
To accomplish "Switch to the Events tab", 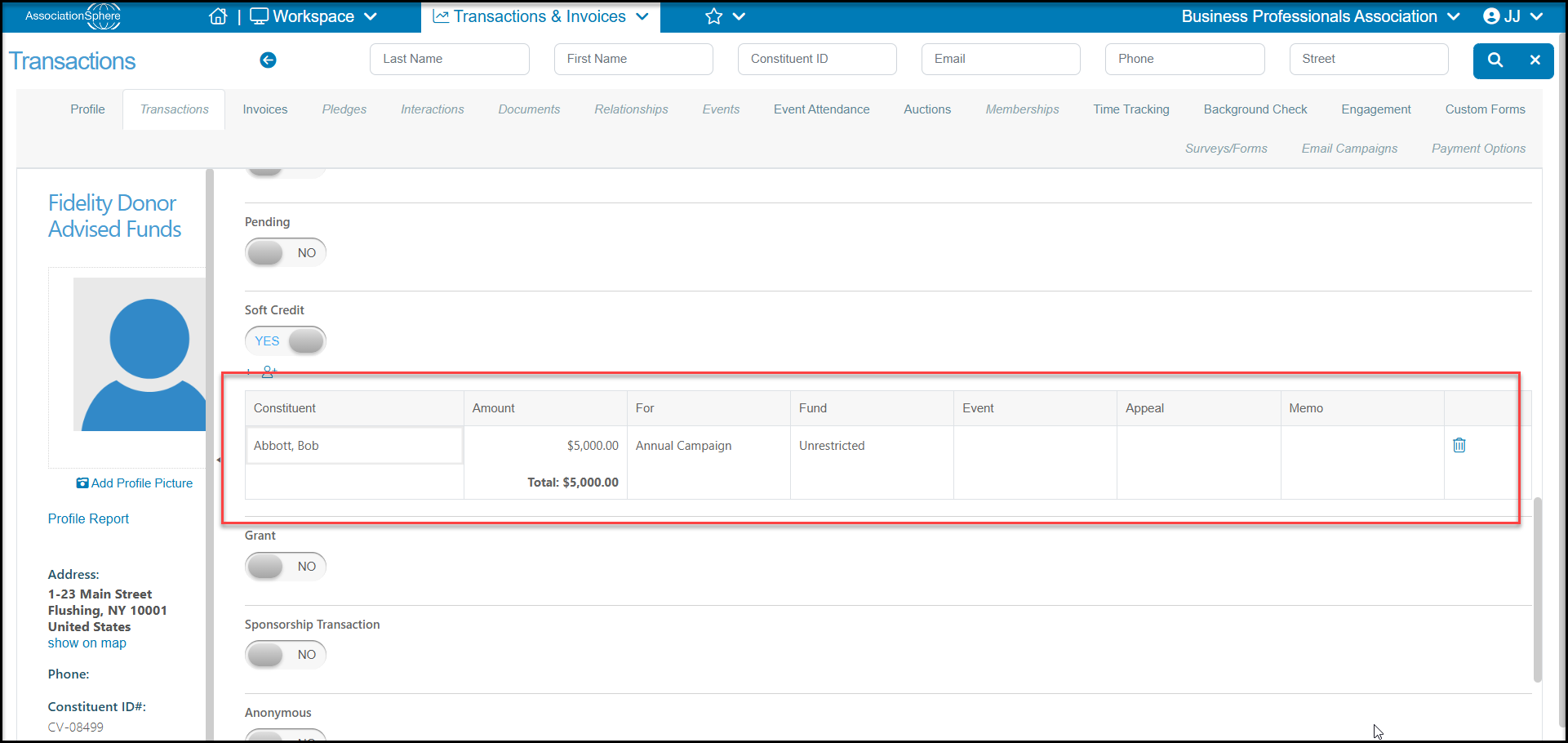I will coord(721,109).
